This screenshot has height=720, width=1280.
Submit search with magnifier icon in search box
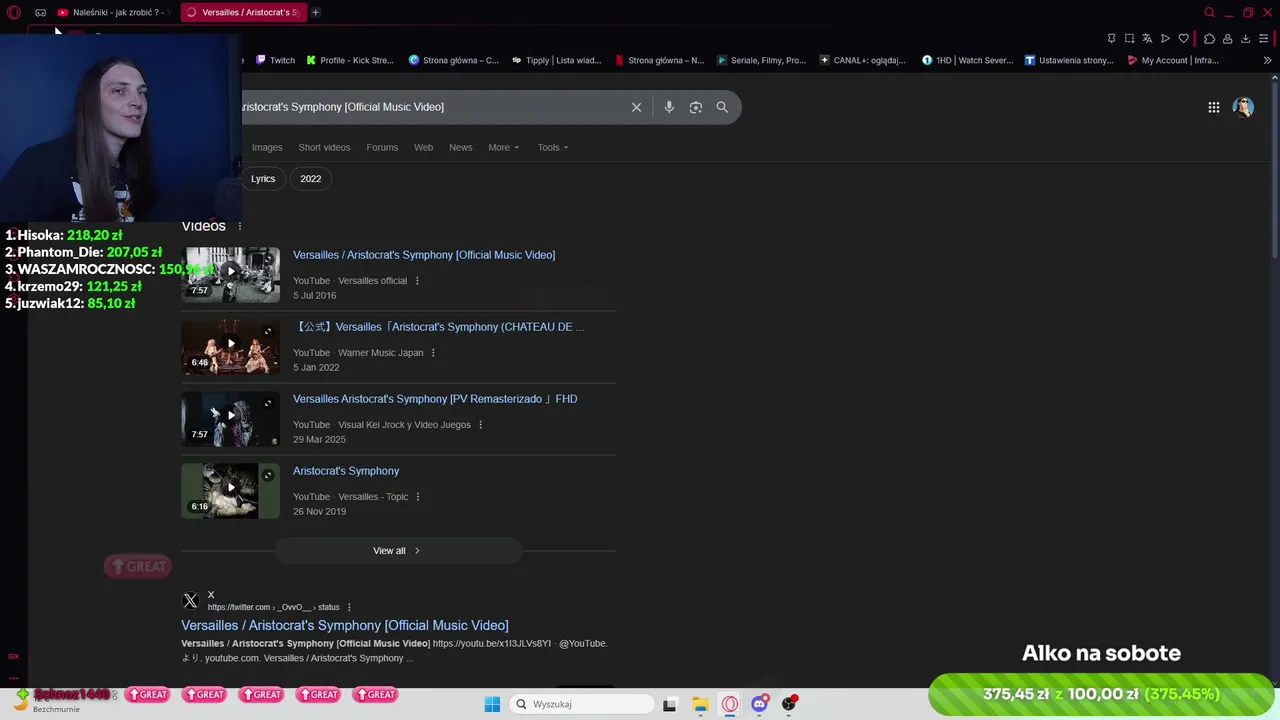(x=722, y=107)
